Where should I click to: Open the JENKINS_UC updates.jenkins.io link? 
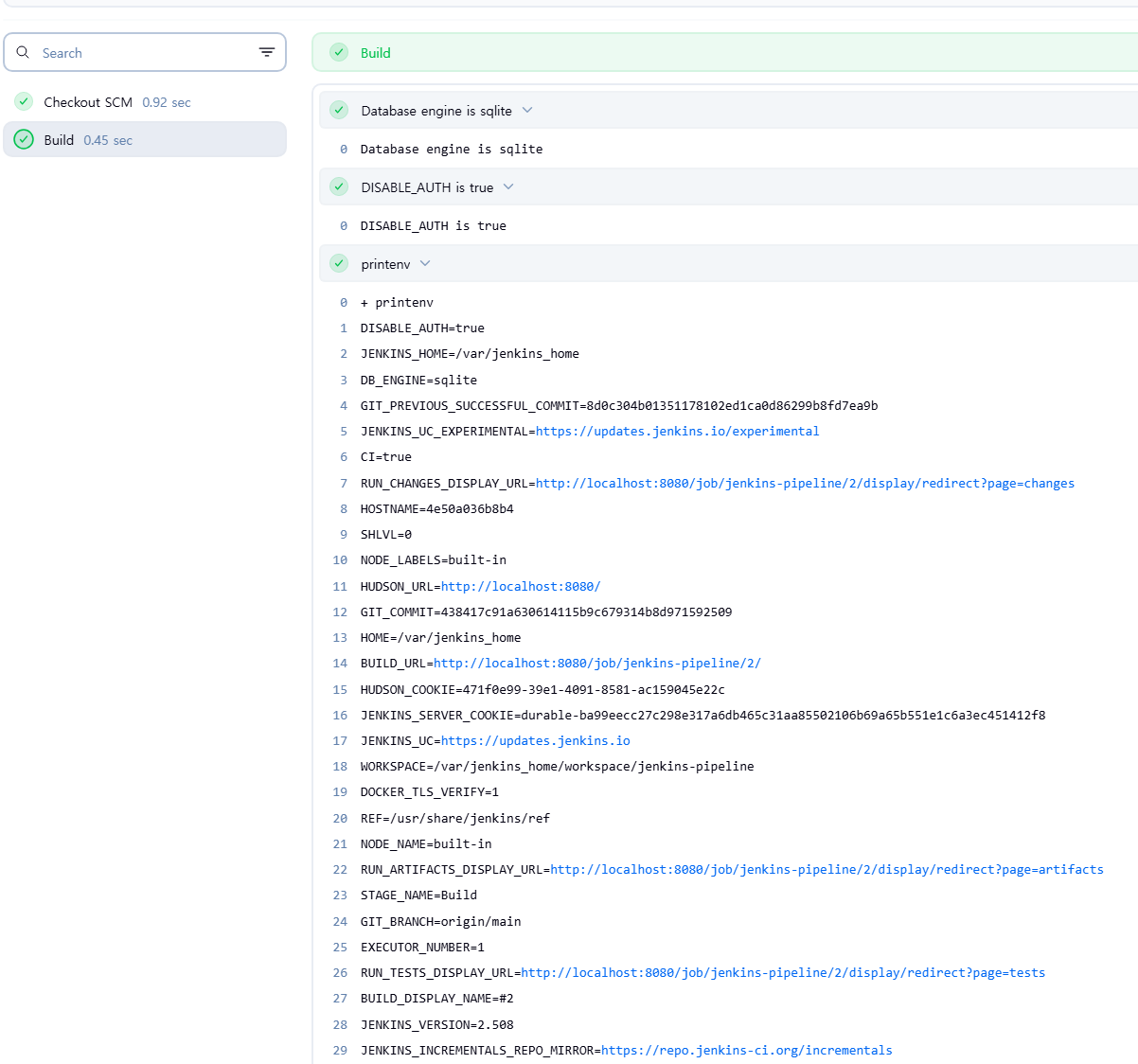536,740
